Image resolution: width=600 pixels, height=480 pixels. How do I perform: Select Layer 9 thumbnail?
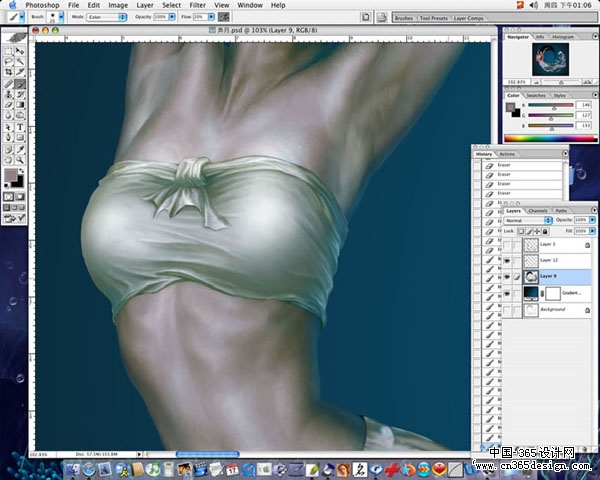[x=531, y=277]
